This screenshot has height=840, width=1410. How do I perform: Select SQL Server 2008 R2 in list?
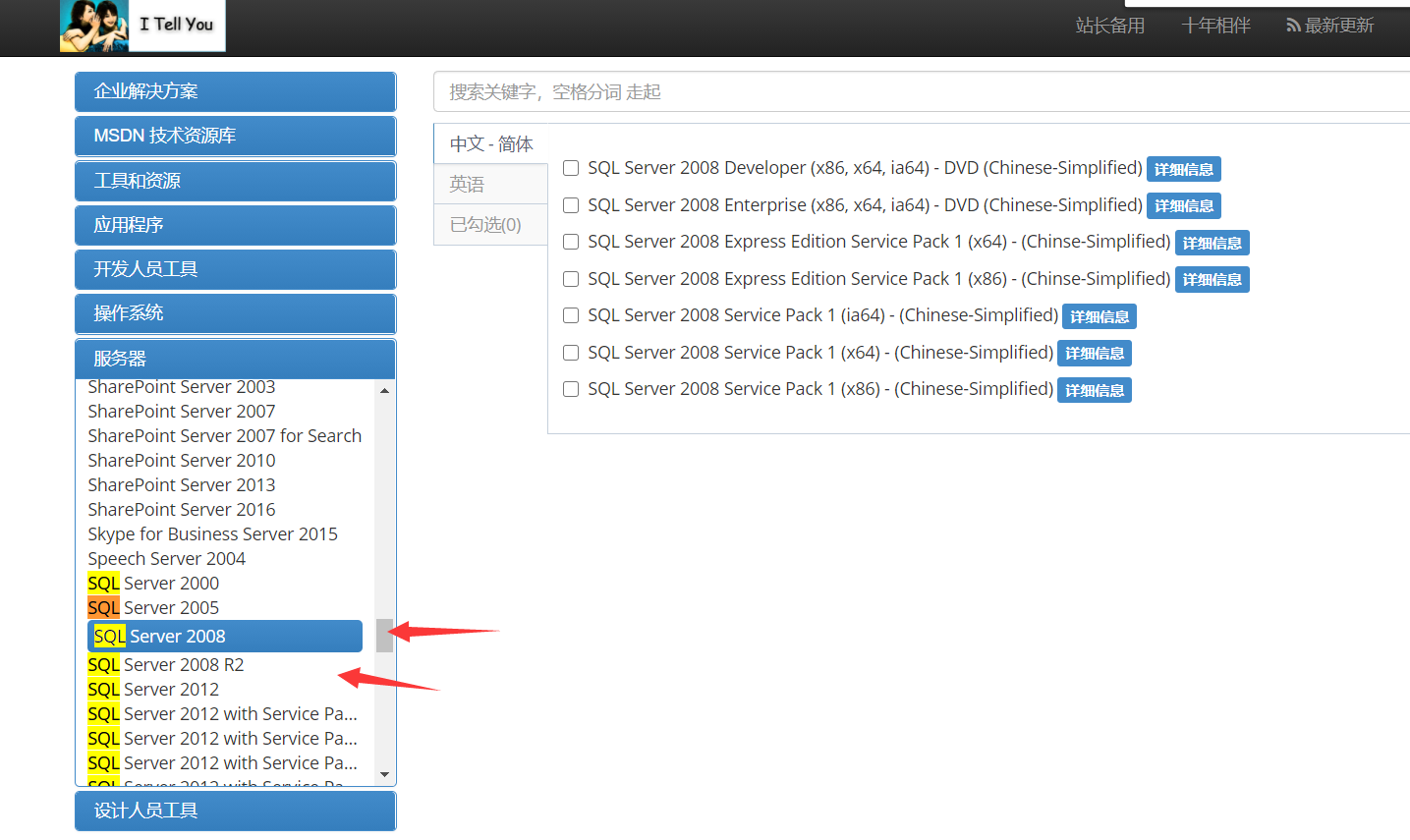tap(166, 665)
